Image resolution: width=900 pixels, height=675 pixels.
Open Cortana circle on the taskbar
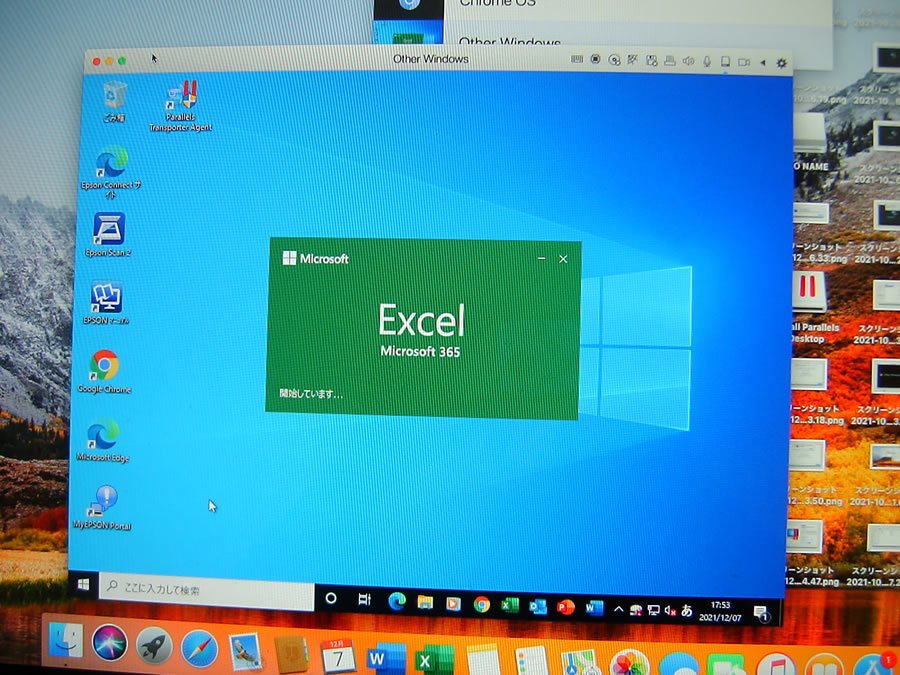[x=331, y=598]
